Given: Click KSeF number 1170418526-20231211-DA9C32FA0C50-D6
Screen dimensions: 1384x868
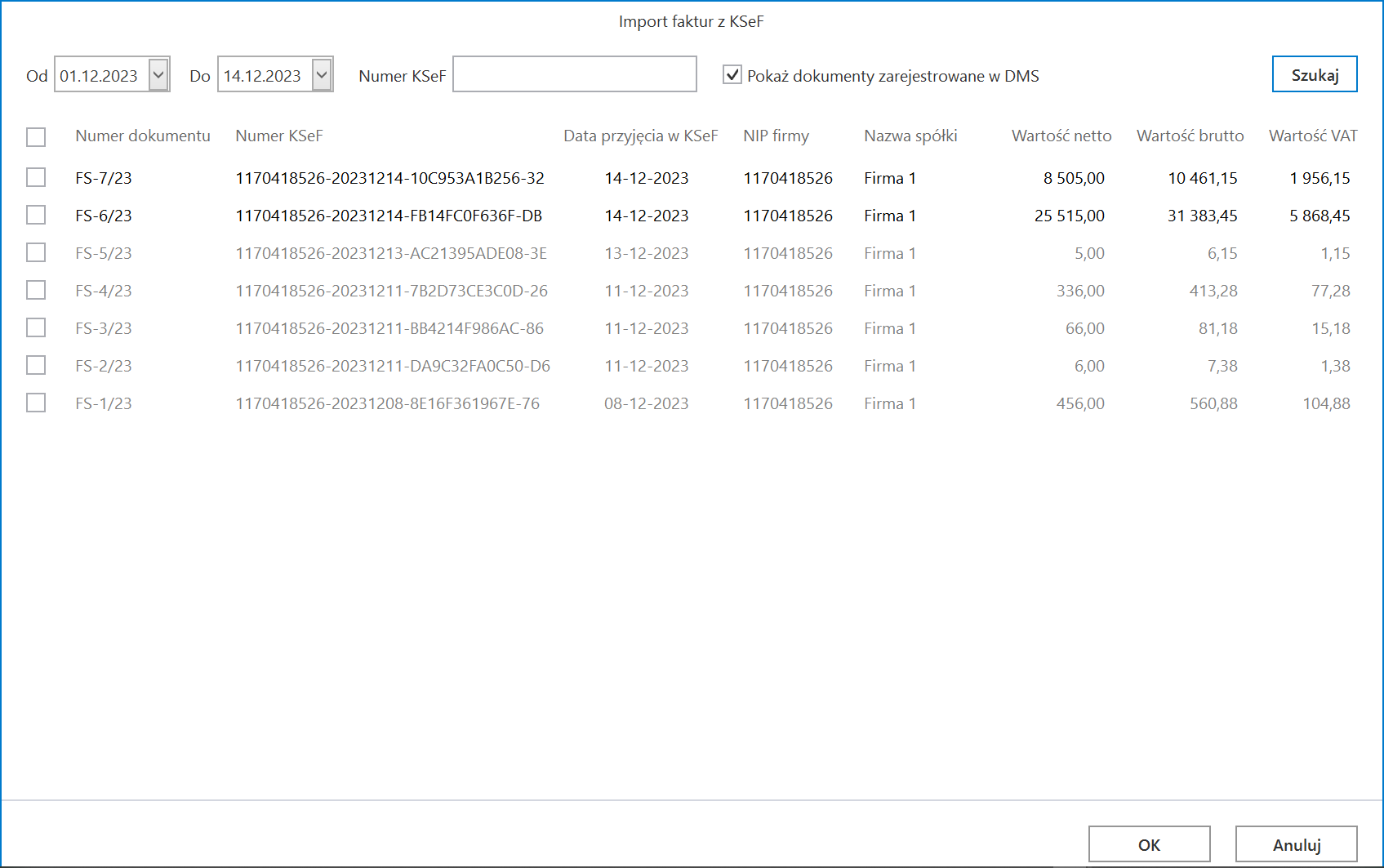Looking at the screenshot, I should (x=393, y=366).
